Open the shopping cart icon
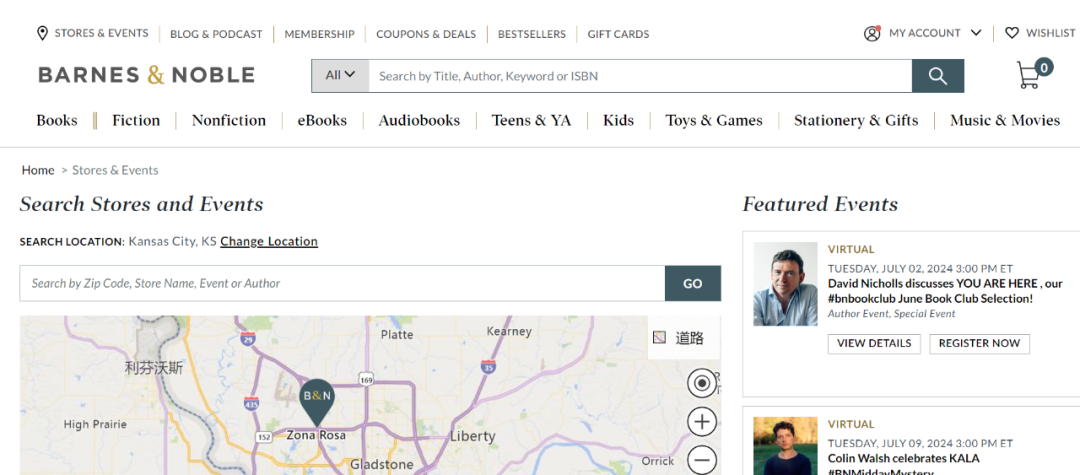Viewport: 1080px width, 475px height. (x=1028, y=76)
